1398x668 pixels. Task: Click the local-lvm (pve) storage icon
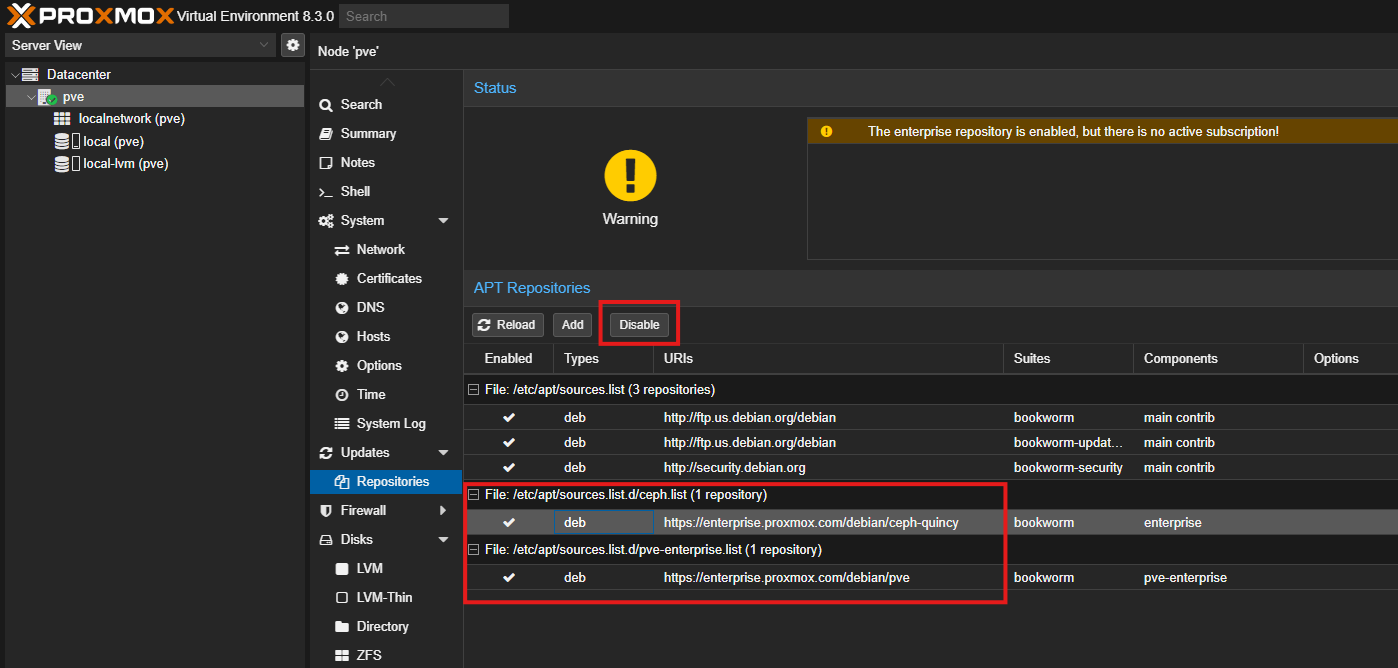pos(66,164)
